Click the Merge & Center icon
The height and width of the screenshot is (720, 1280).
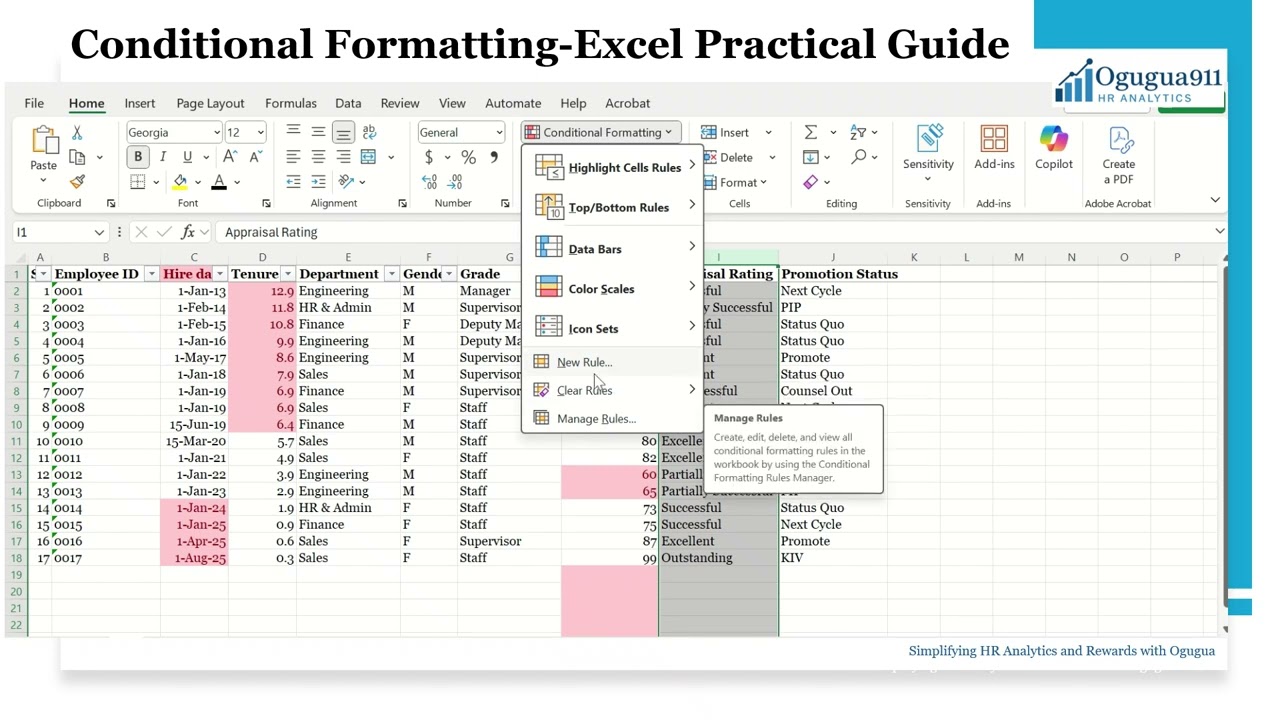(x=368, y=157)
